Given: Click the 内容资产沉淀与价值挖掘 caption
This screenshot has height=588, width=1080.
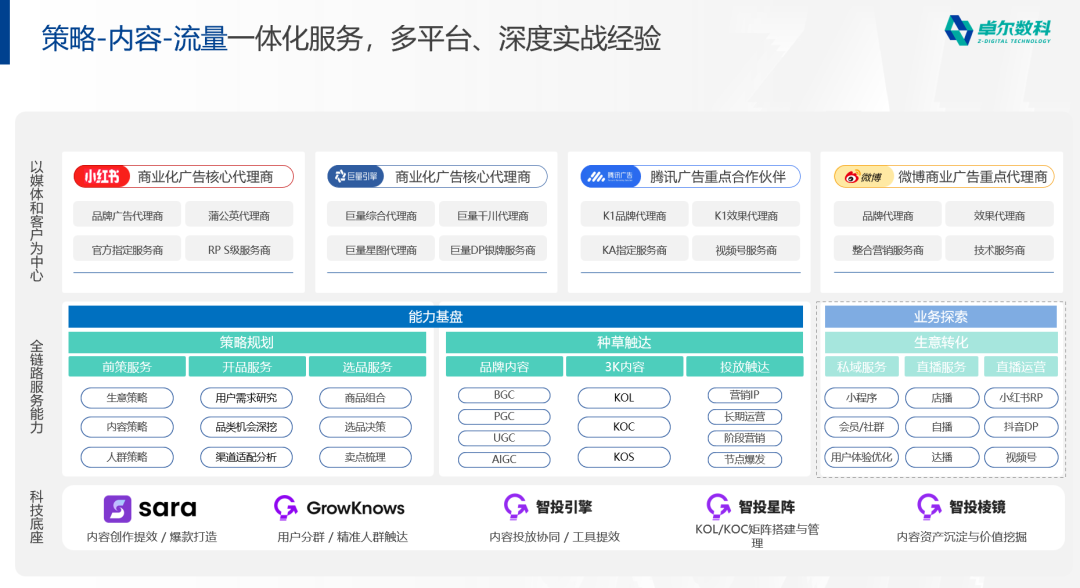Looking at the screenshot, I should coord(962,537).
